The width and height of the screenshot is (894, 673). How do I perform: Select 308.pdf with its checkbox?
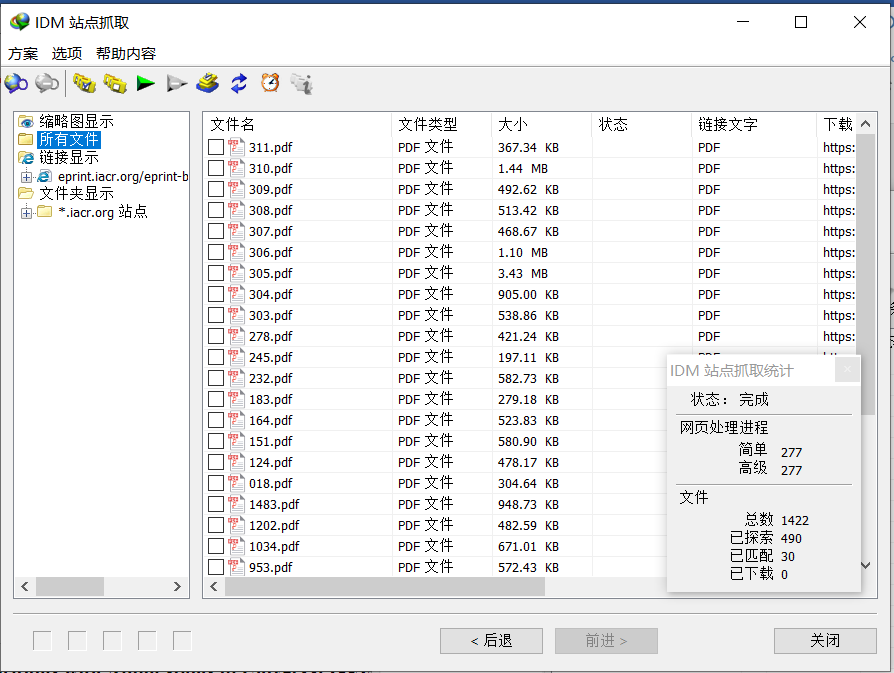click(x=216, y=210)
